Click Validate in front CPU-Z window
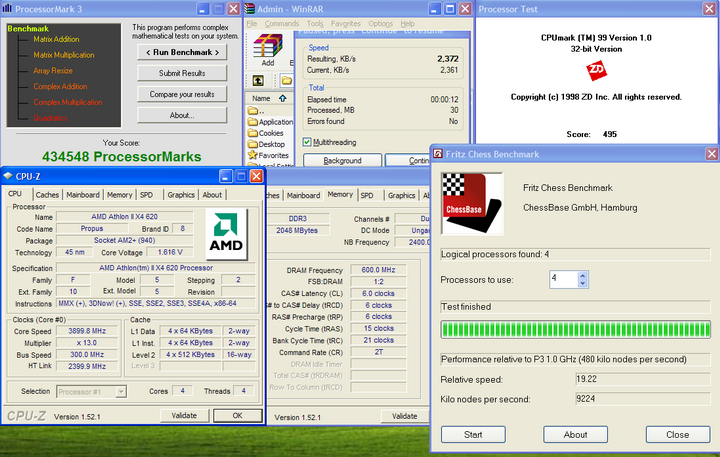The width and height of the screenshot is (720, 457). (184, 415)
